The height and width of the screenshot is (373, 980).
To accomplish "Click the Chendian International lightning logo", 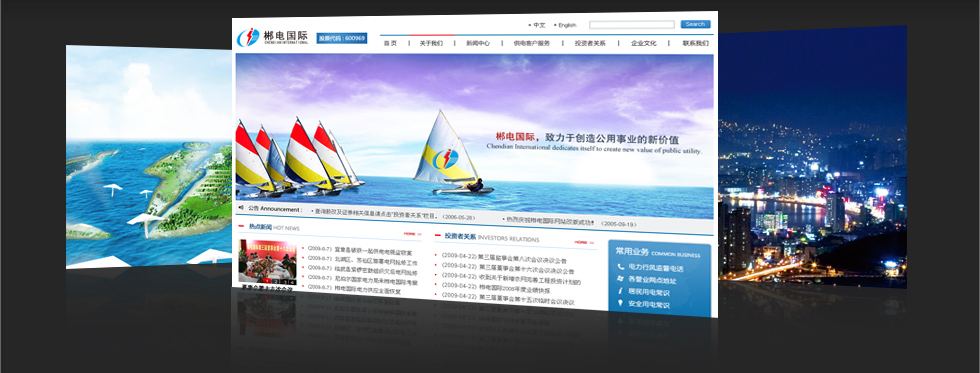I will (248, 37).
